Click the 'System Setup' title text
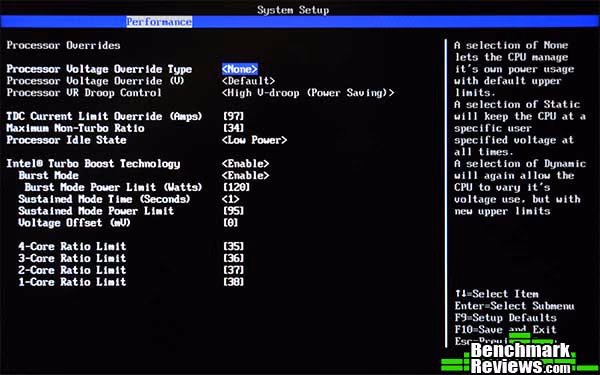 [x=293, y=10]
